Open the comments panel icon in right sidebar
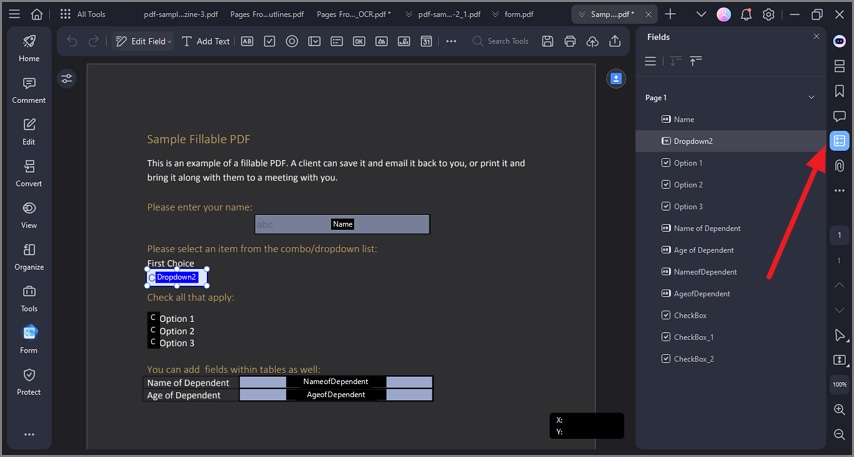854x457 pixels. 839,116
